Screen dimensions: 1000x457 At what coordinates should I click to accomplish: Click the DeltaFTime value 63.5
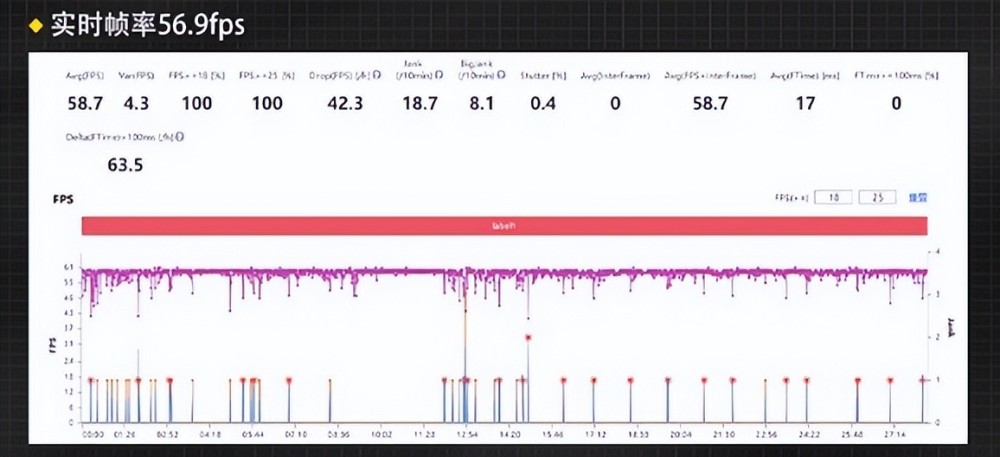point(125,165)
